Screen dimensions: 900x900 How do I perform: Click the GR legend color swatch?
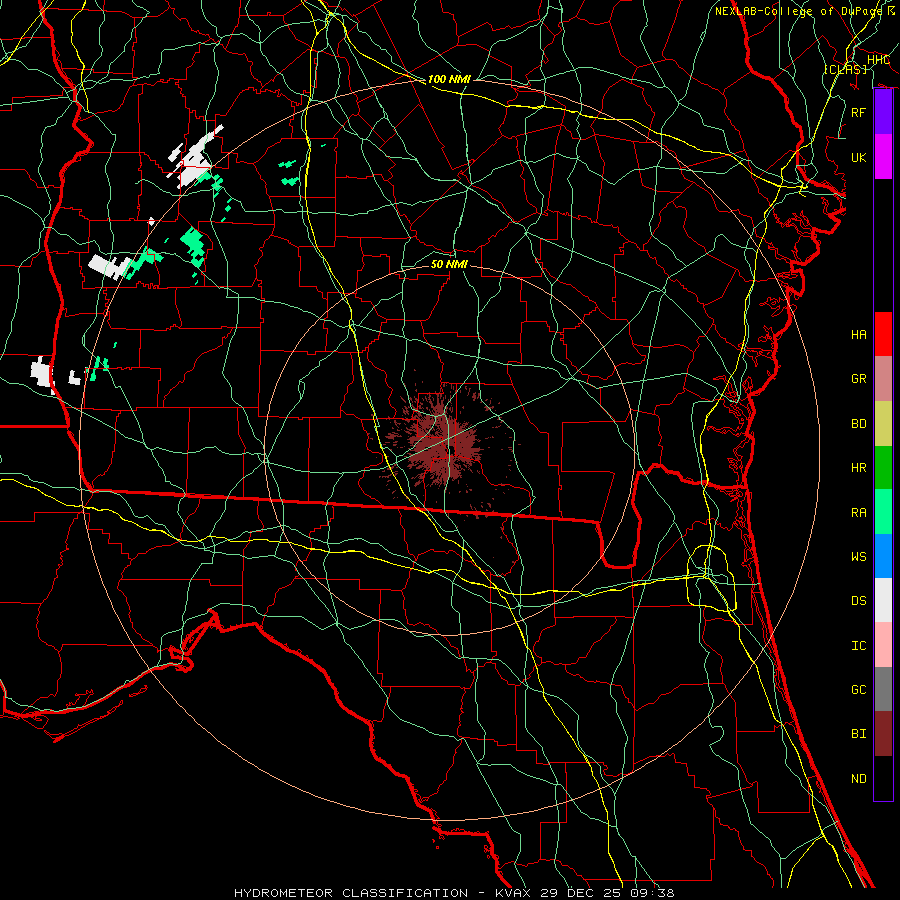click(883, 379)
